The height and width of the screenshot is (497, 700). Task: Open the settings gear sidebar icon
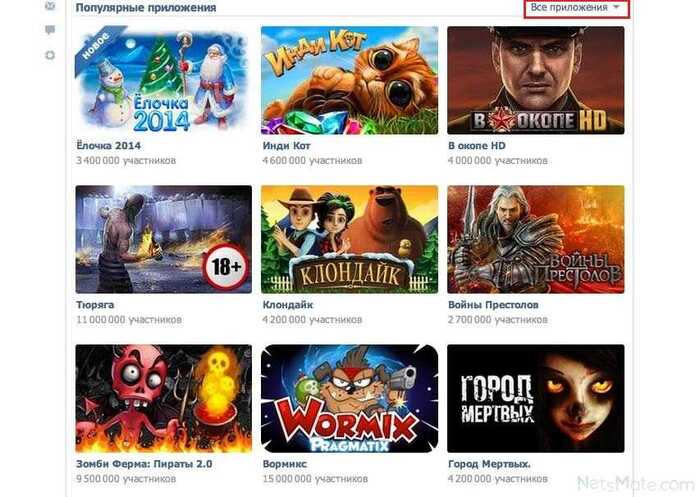point(50,55)
